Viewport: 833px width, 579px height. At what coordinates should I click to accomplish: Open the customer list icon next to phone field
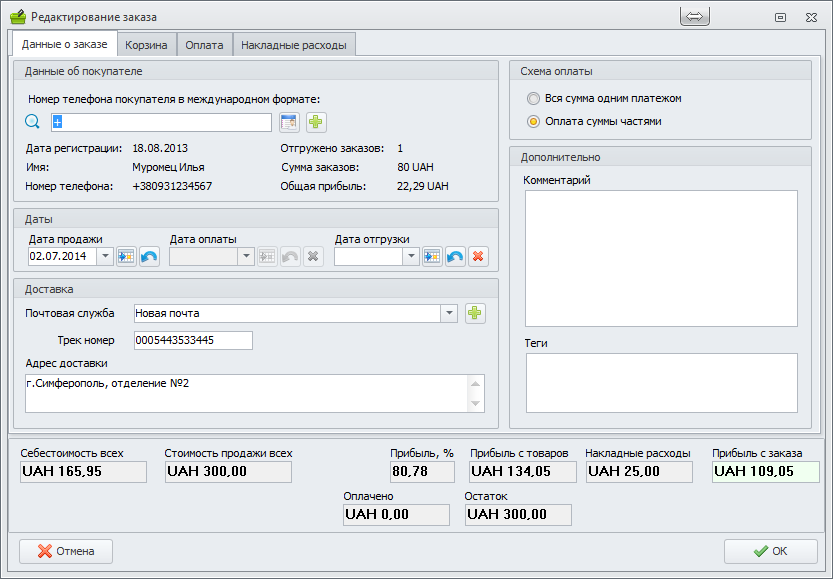click(289, 122)
